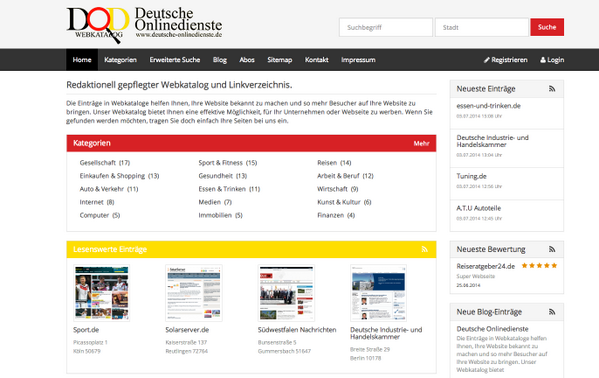
Task: Open Reiseratgeber24.de review entry
Action: tap(486, 266)
